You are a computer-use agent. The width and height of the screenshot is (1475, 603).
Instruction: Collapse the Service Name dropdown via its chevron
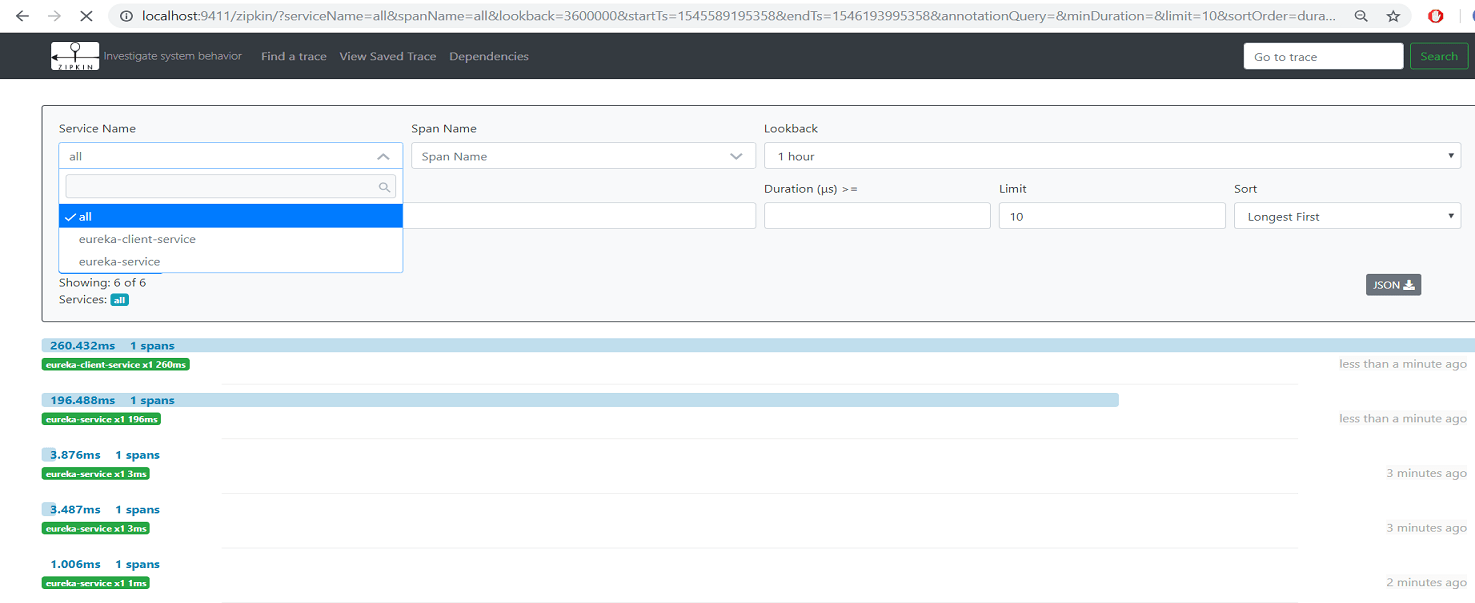coord(384,156)
